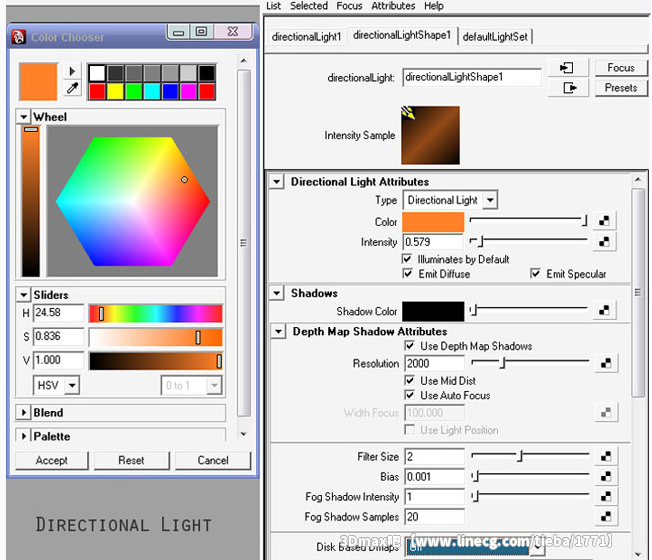Toggle Use Auto Focus checkbox

coord(410,395)
